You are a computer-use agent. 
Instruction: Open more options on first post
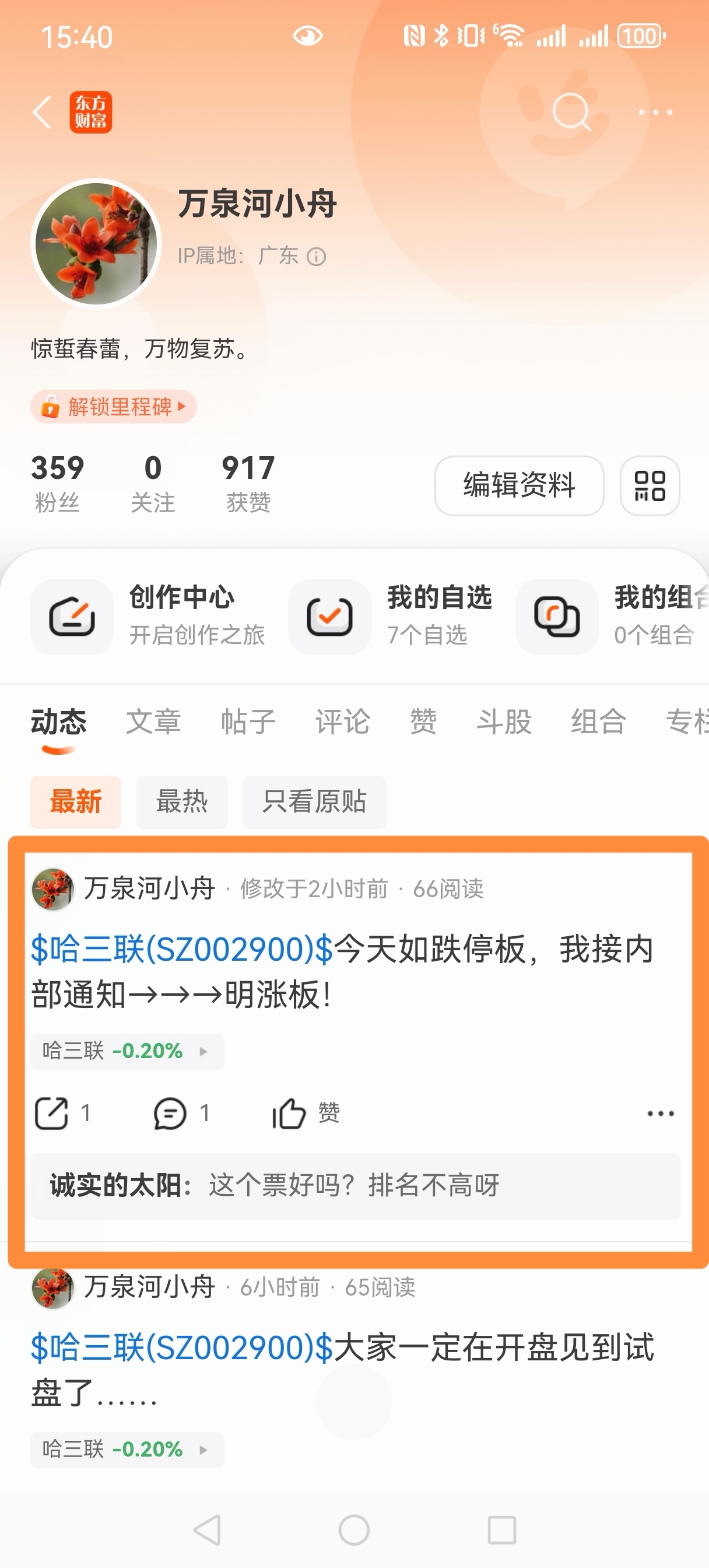660,1114
